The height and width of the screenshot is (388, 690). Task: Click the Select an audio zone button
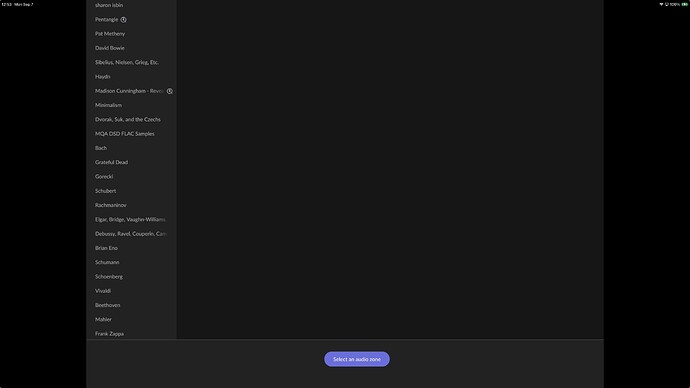pos(357,359)
